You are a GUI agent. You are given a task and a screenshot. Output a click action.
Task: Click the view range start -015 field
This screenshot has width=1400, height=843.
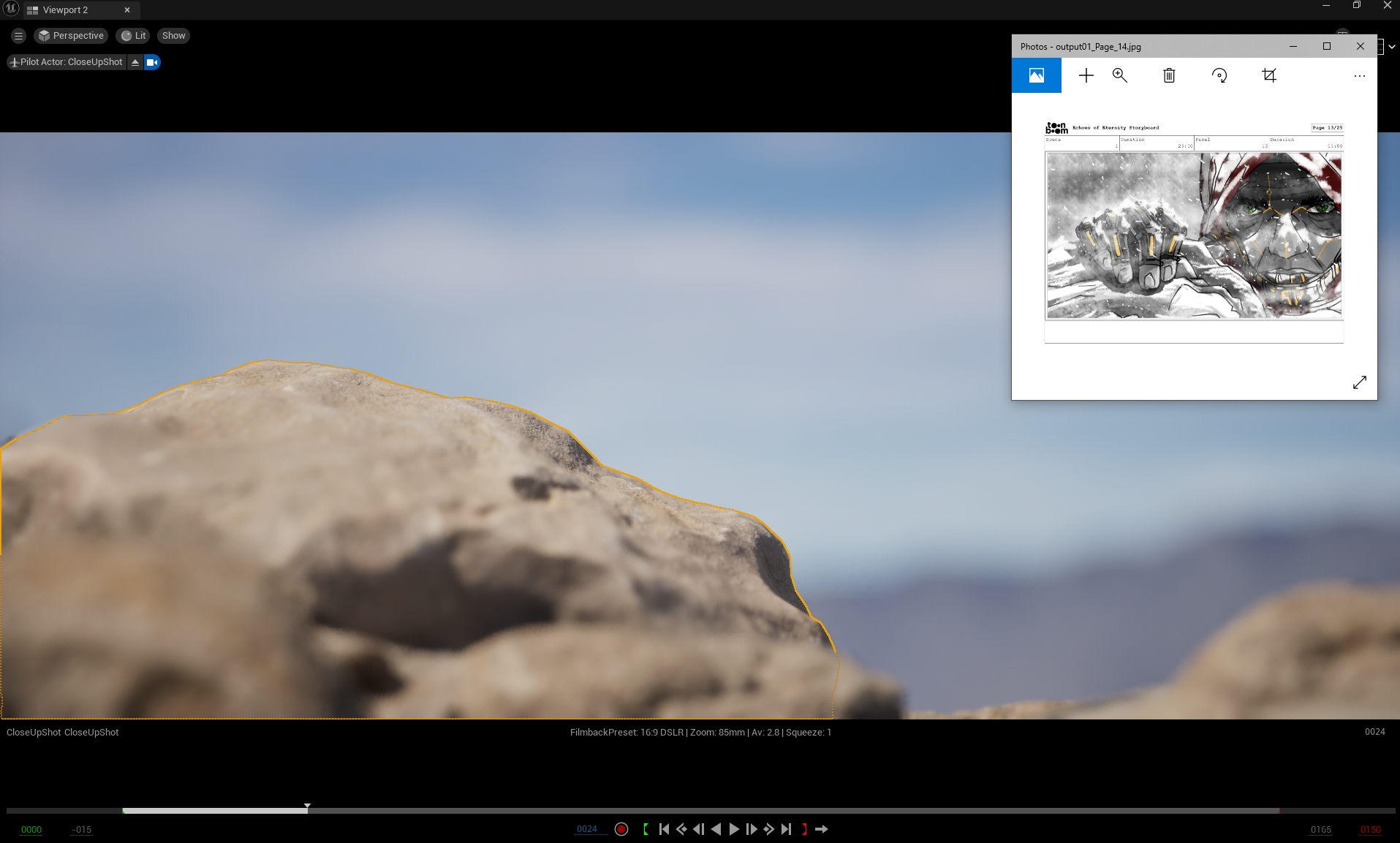click(x=82, y=830)
